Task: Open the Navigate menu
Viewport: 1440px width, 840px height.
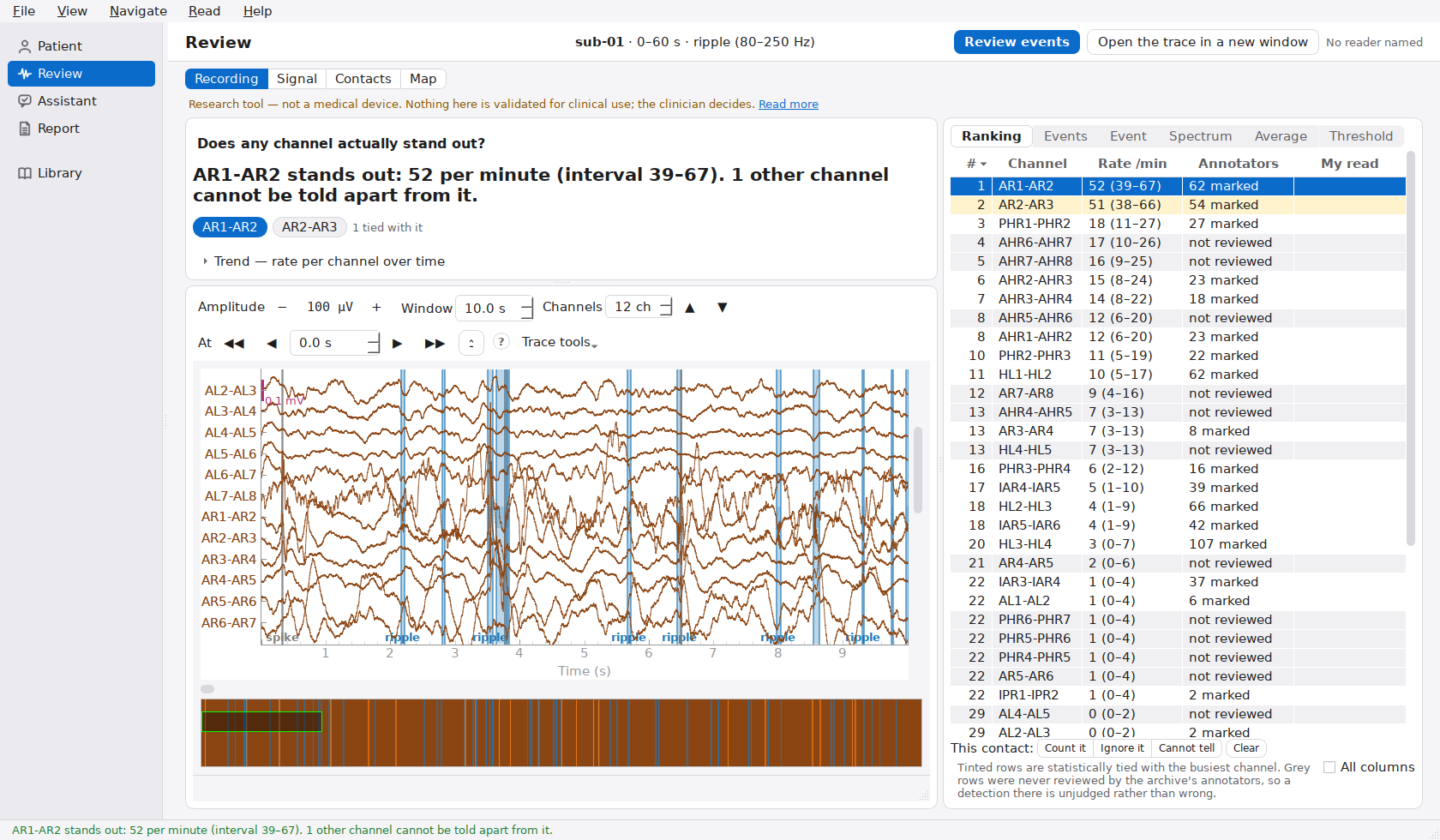Action: tap(138, 11)
